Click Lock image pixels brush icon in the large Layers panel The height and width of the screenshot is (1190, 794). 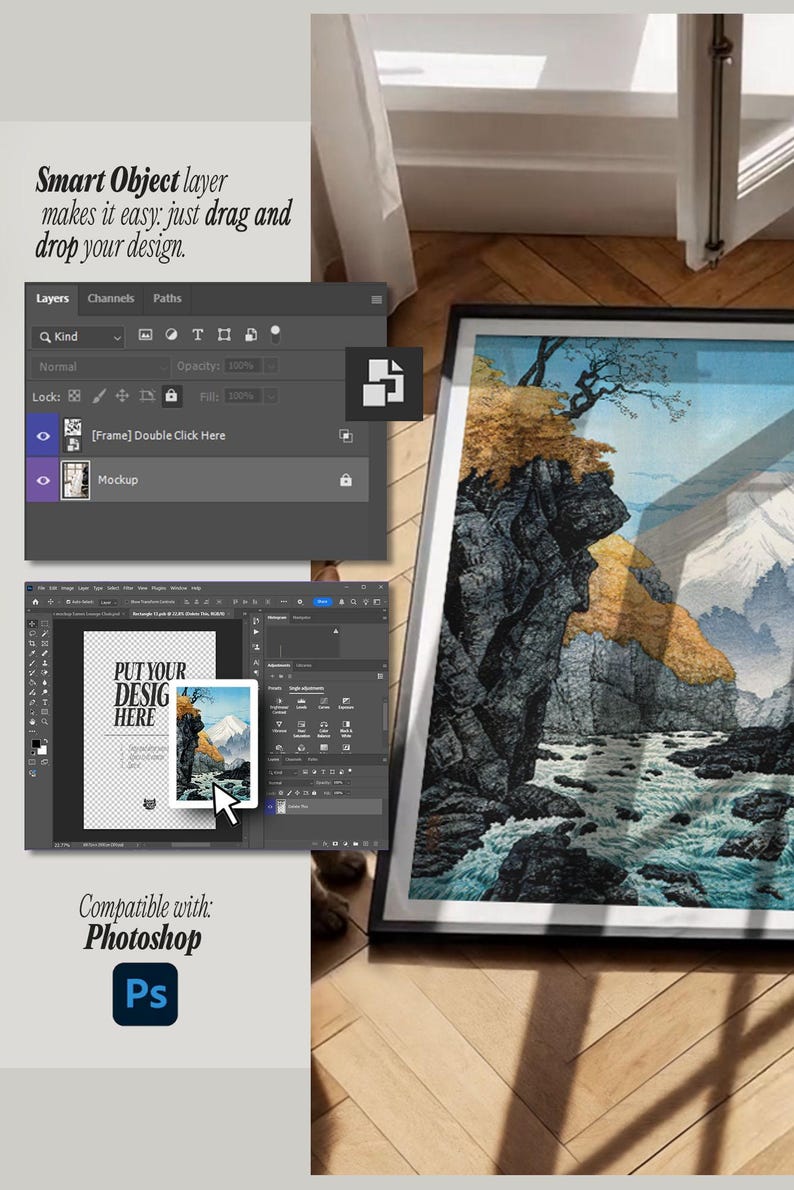(x=99, y=396)
